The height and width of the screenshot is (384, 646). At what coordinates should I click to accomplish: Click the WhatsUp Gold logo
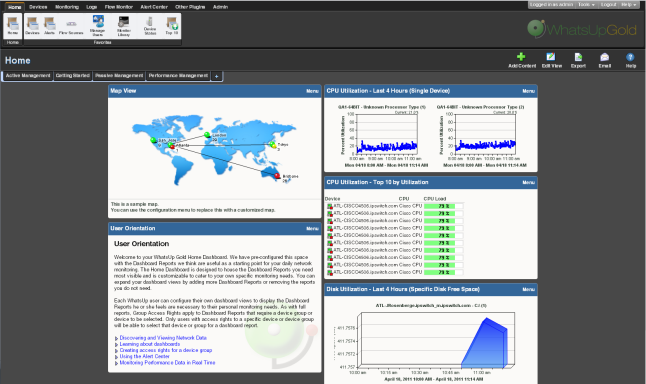(582, 30)
